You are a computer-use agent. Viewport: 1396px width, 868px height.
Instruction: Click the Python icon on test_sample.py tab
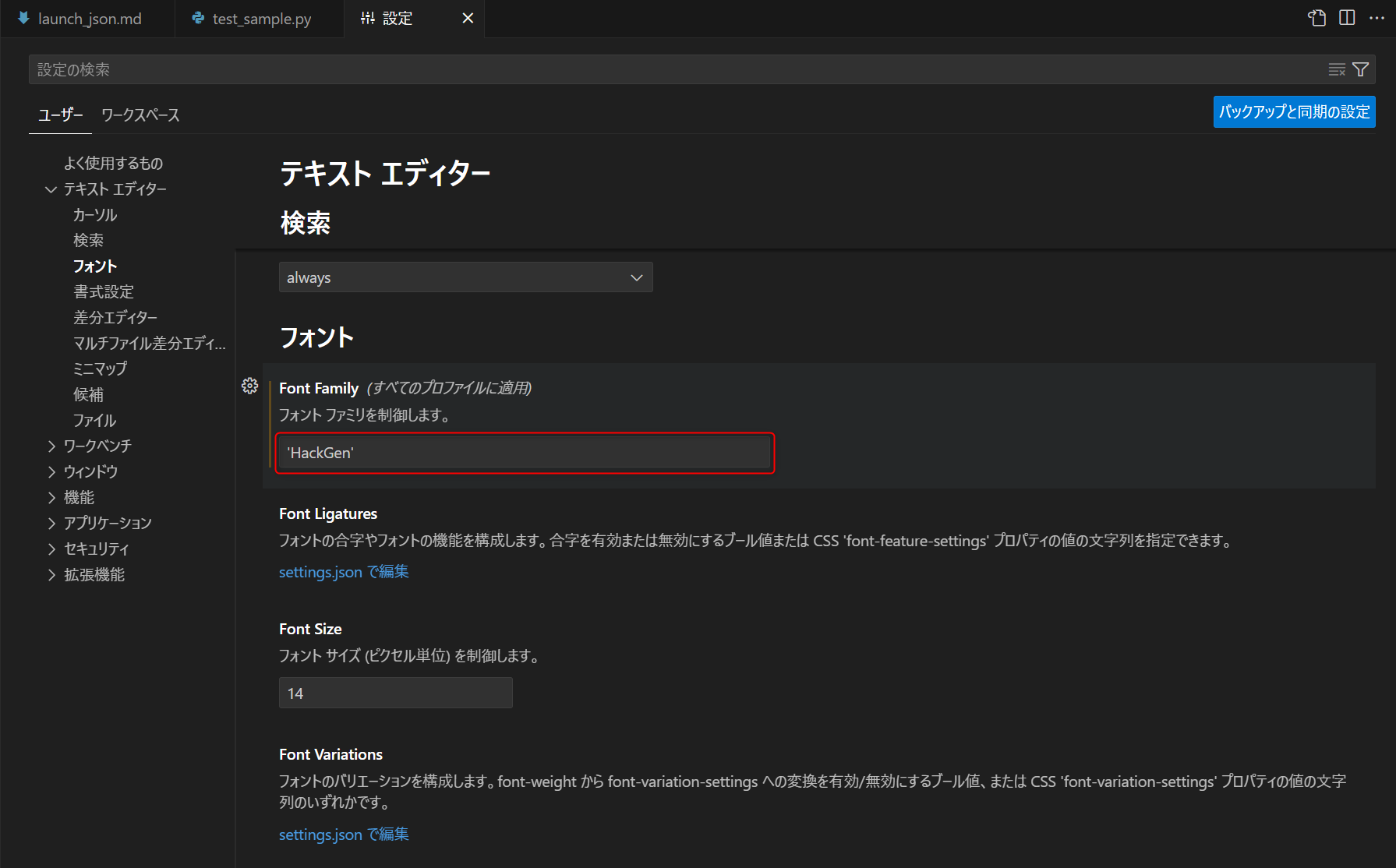click(196, 18)
